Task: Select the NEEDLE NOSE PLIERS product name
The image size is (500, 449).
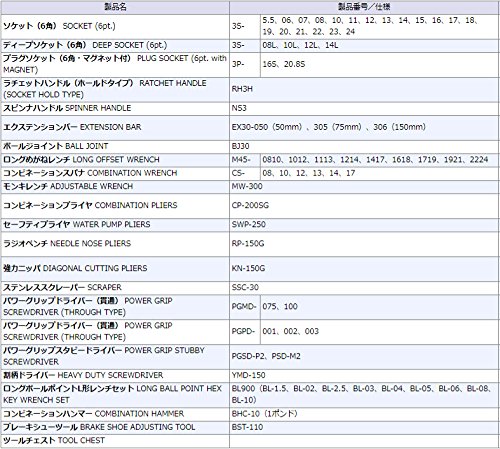Action: [x=115, y=244]
